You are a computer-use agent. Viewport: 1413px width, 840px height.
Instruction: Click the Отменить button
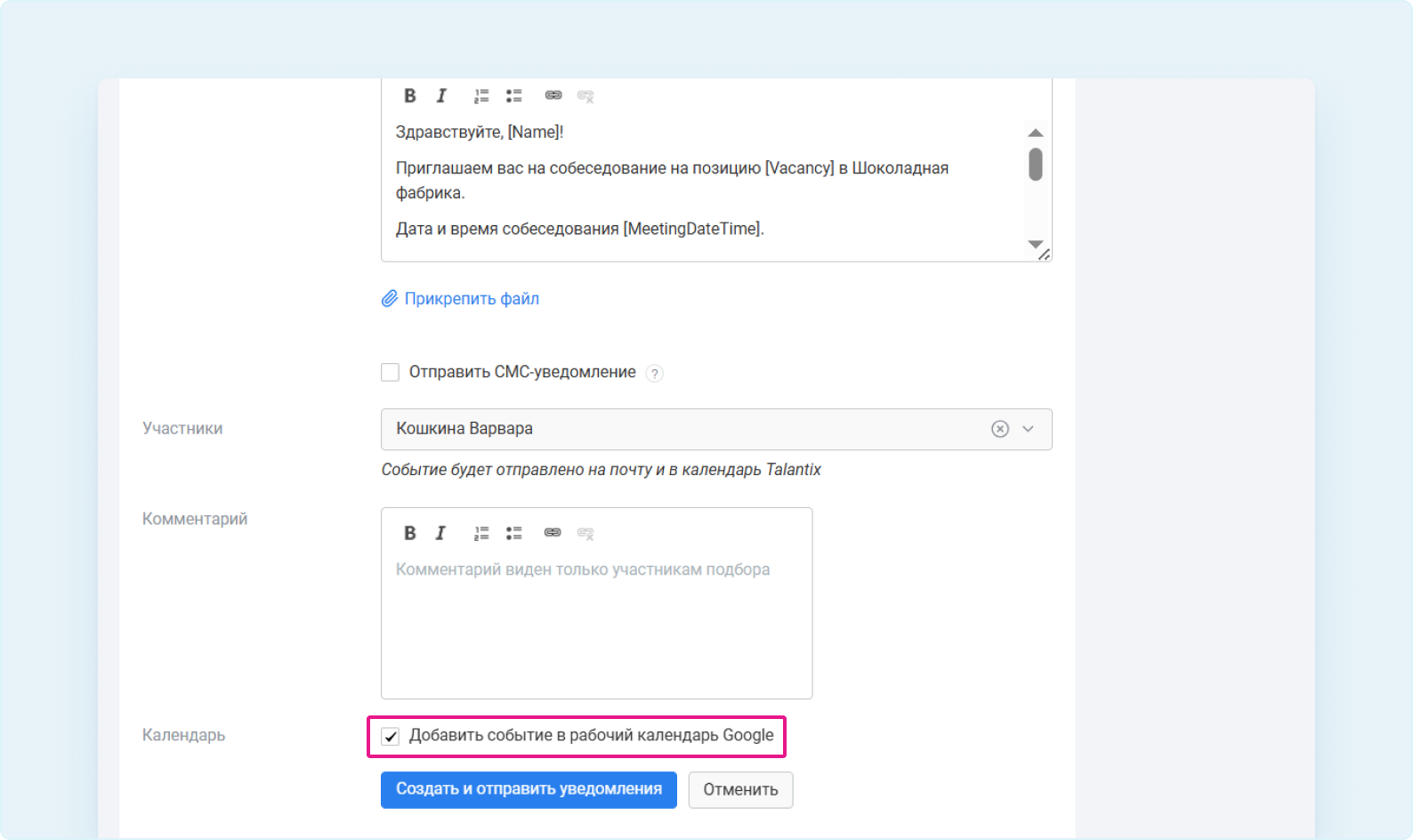[x=740, y=790]
